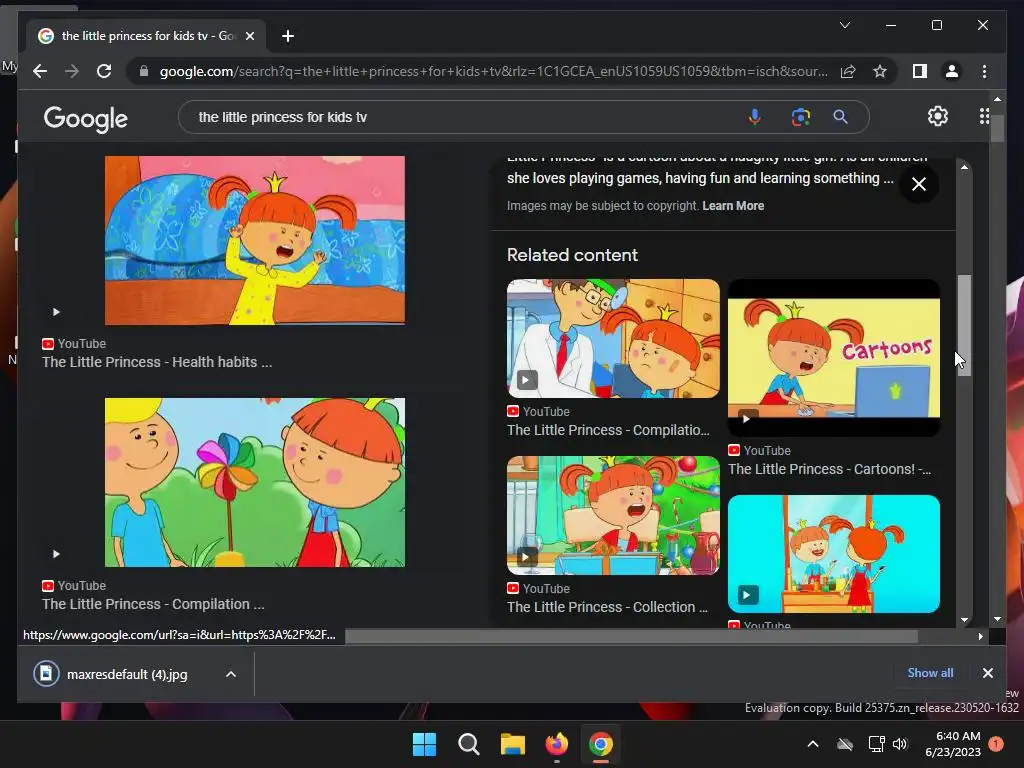Click the horizontal scrollbar right arrow
Screen dimensions: 1024x768
tap(980, 636)
